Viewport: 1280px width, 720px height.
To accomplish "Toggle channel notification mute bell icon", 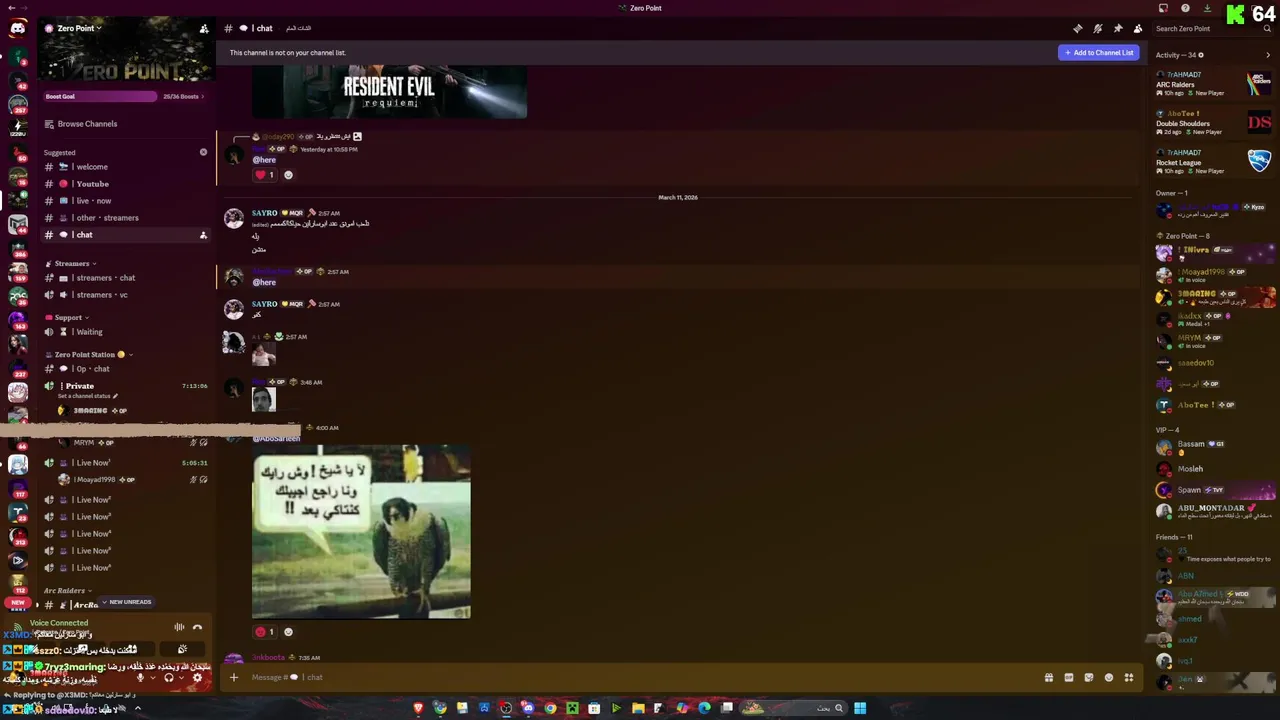I will tap(1097, 28).
